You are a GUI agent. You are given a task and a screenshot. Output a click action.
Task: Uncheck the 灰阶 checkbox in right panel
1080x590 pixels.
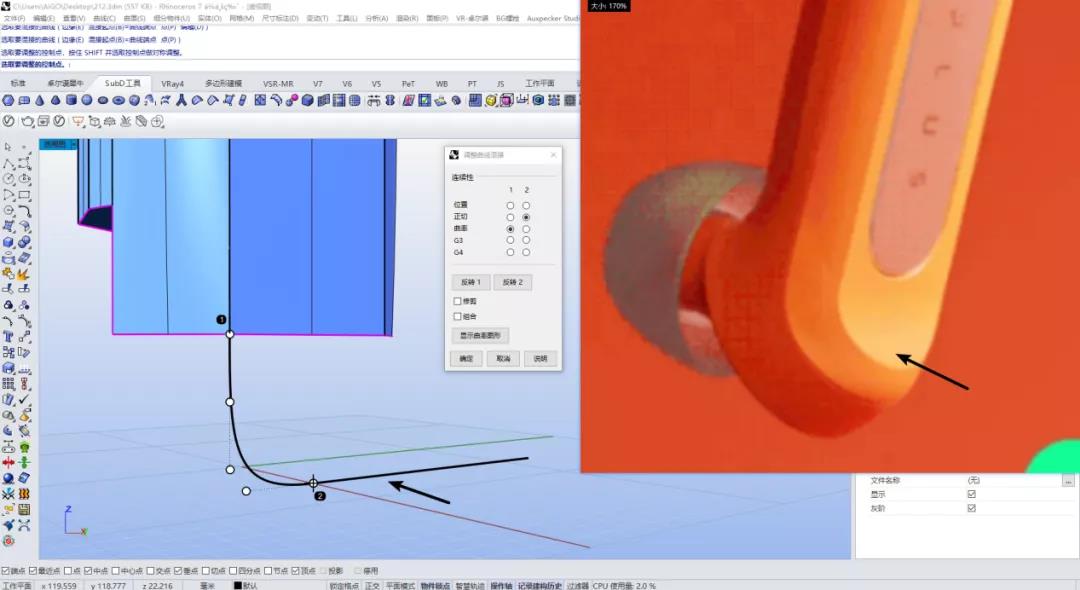(972, 508)
